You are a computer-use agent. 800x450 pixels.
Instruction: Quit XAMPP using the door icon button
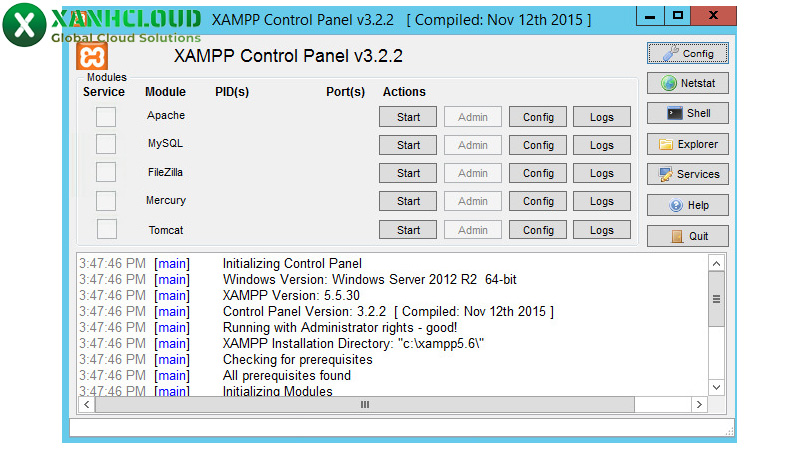687,236
